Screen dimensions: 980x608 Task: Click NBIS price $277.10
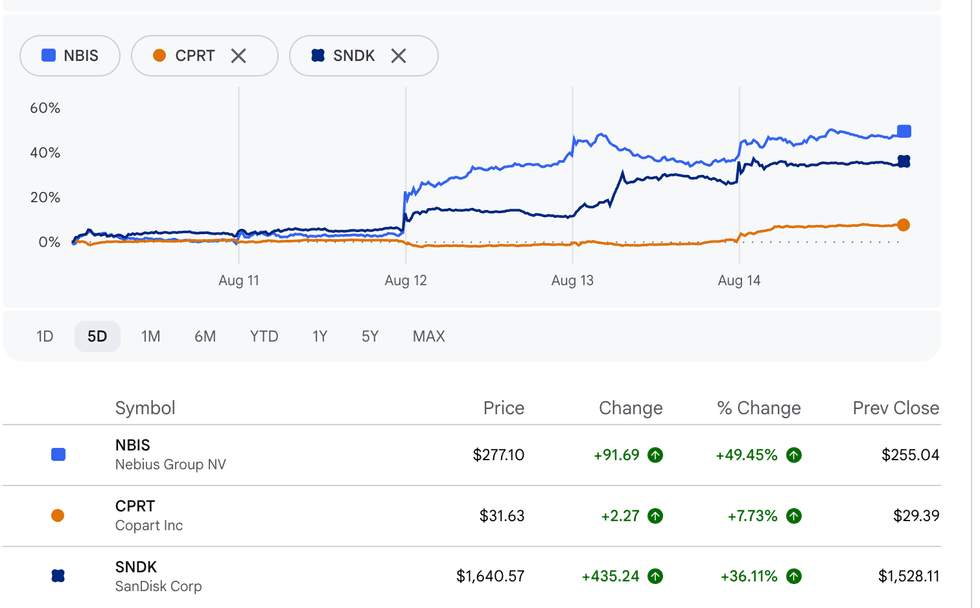pyautogui.click(x=498, y=455)
